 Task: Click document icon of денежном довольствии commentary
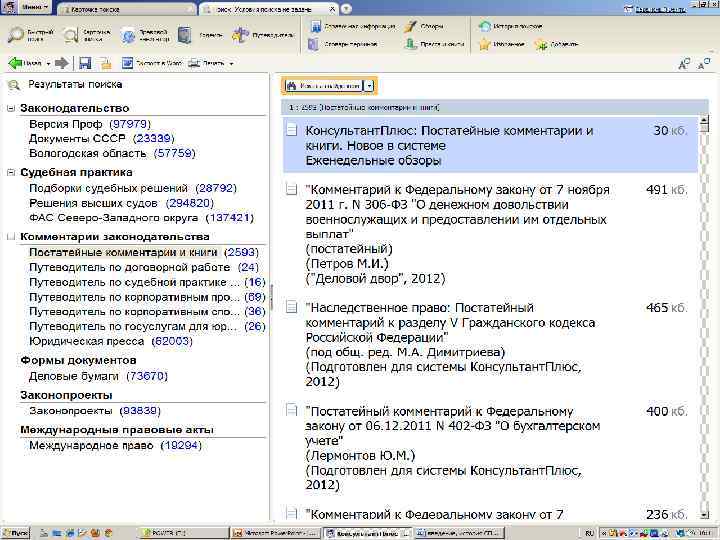pos(291,188)
